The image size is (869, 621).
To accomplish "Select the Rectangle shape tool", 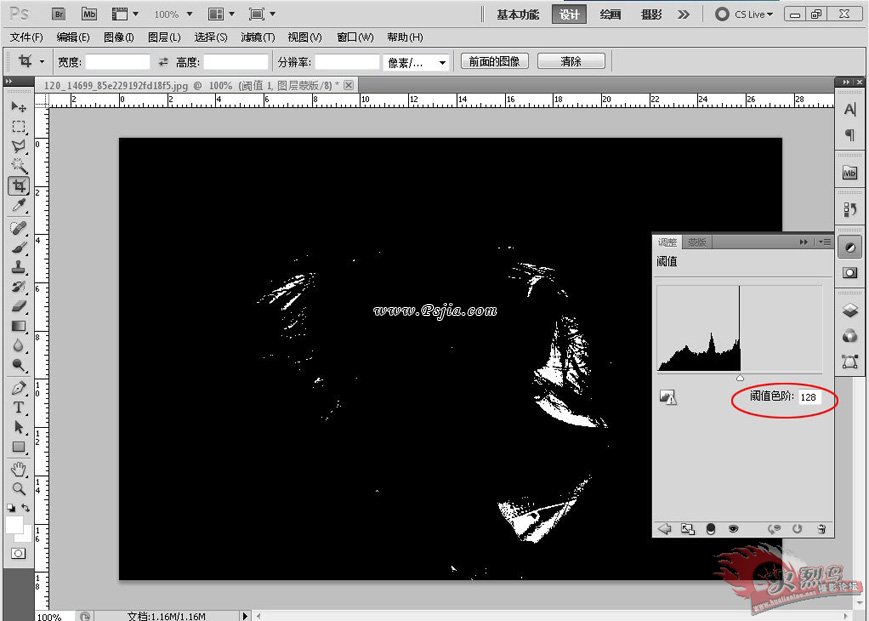I will click(18, 446).
